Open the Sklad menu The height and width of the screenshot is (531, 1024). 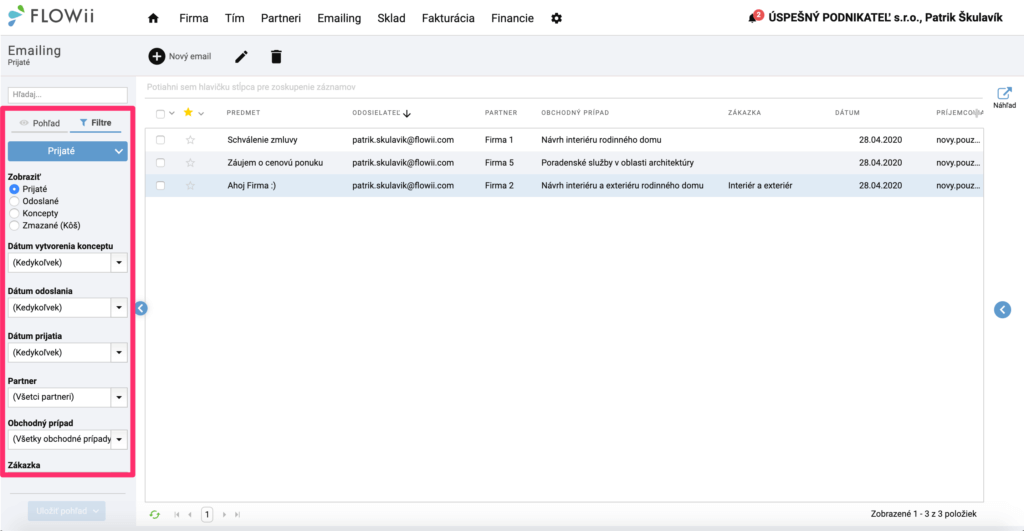pyautogui.click(x=391, y=18)
